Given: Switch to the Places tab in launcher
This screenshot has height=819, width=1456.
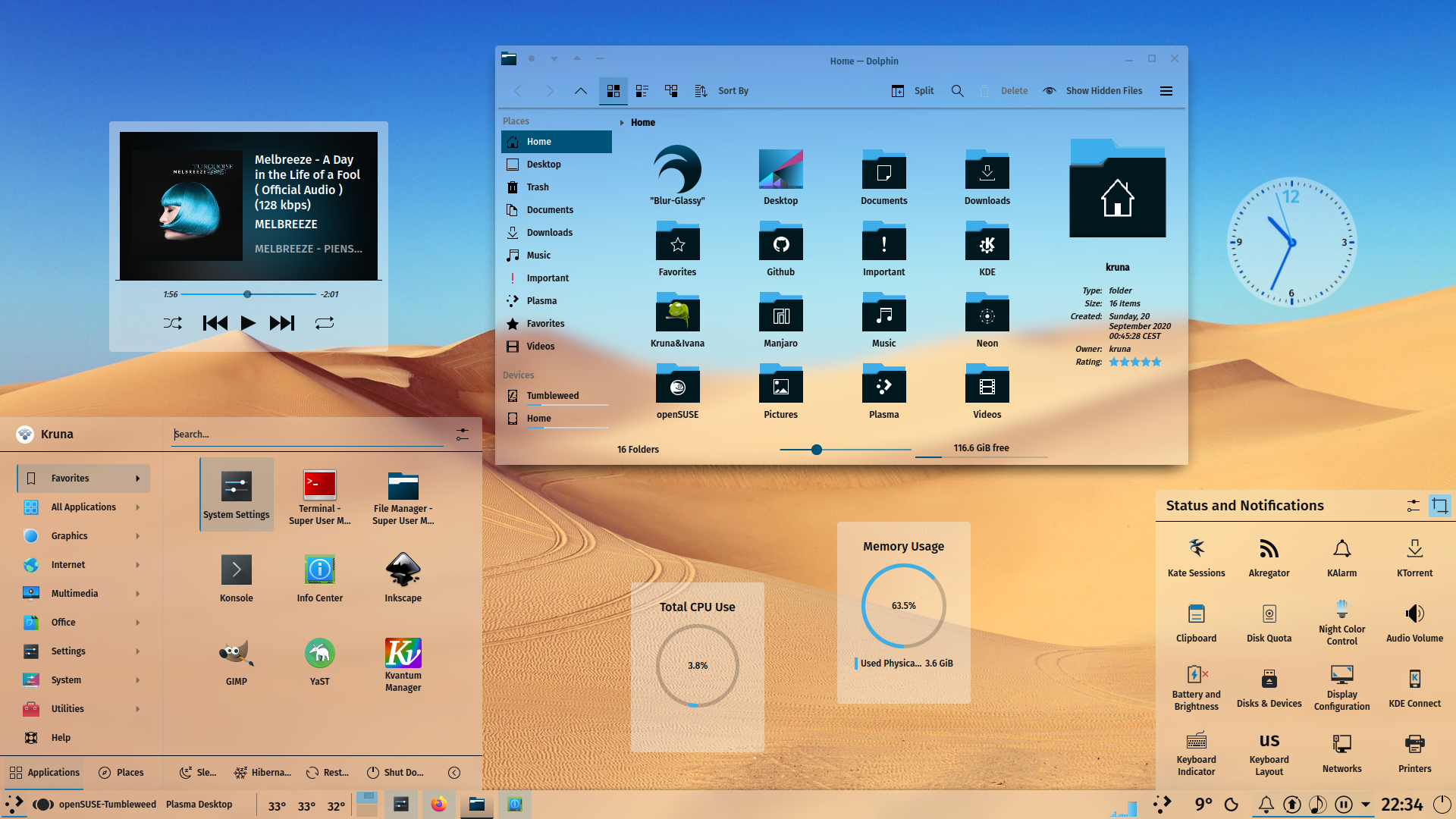Looking at the screenshot, I should 121,773.
